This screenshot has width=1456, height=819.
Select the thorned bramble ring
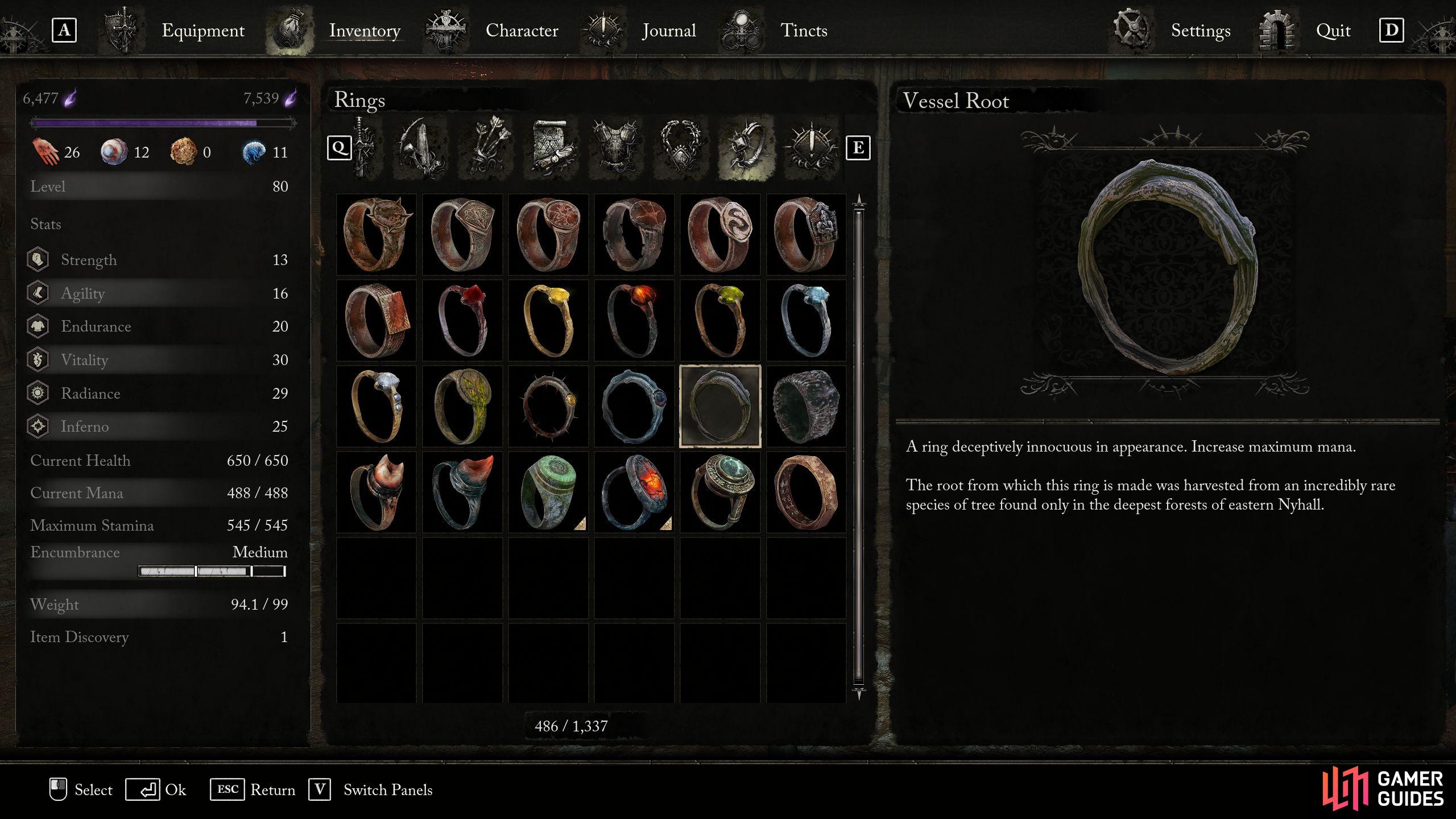pos(548,406)
